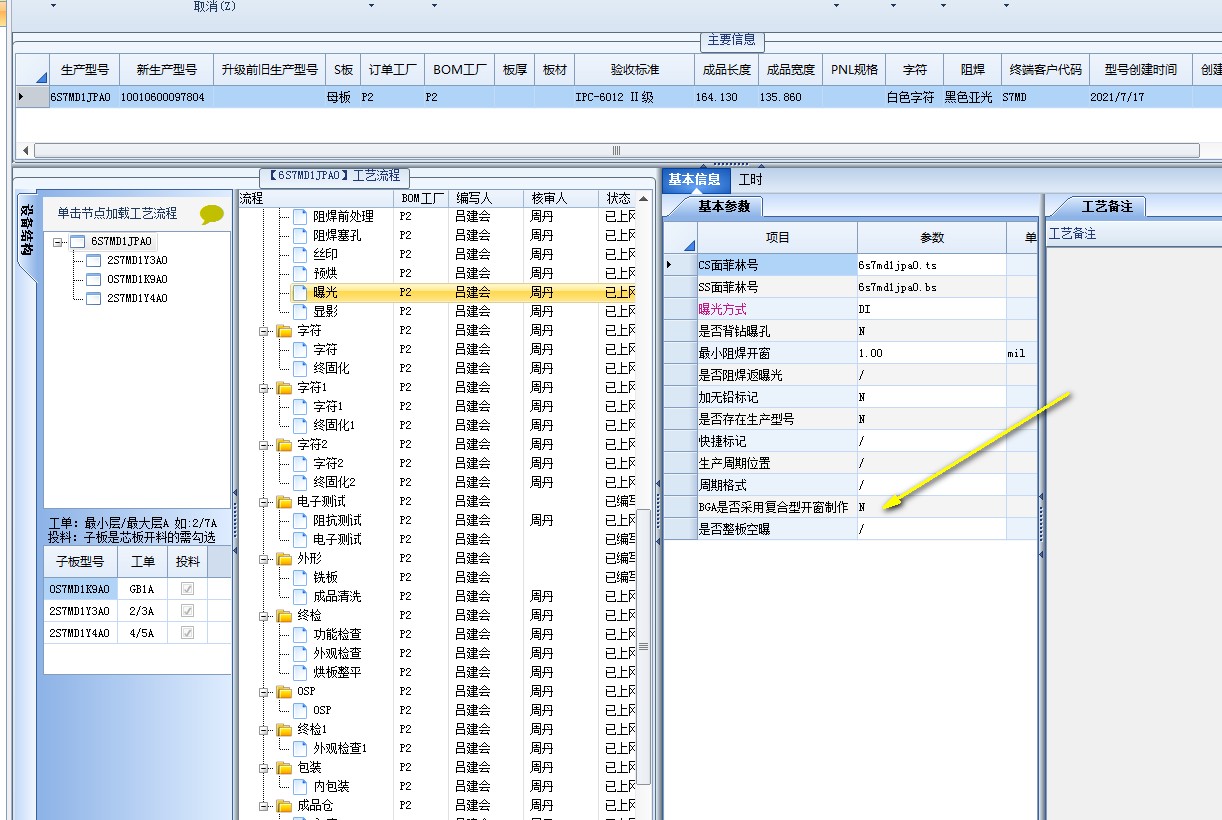Select the vertical 设备结构 side tab
Image resolution: width=1222 pixels, height=820 pixels.
(27, 231)
